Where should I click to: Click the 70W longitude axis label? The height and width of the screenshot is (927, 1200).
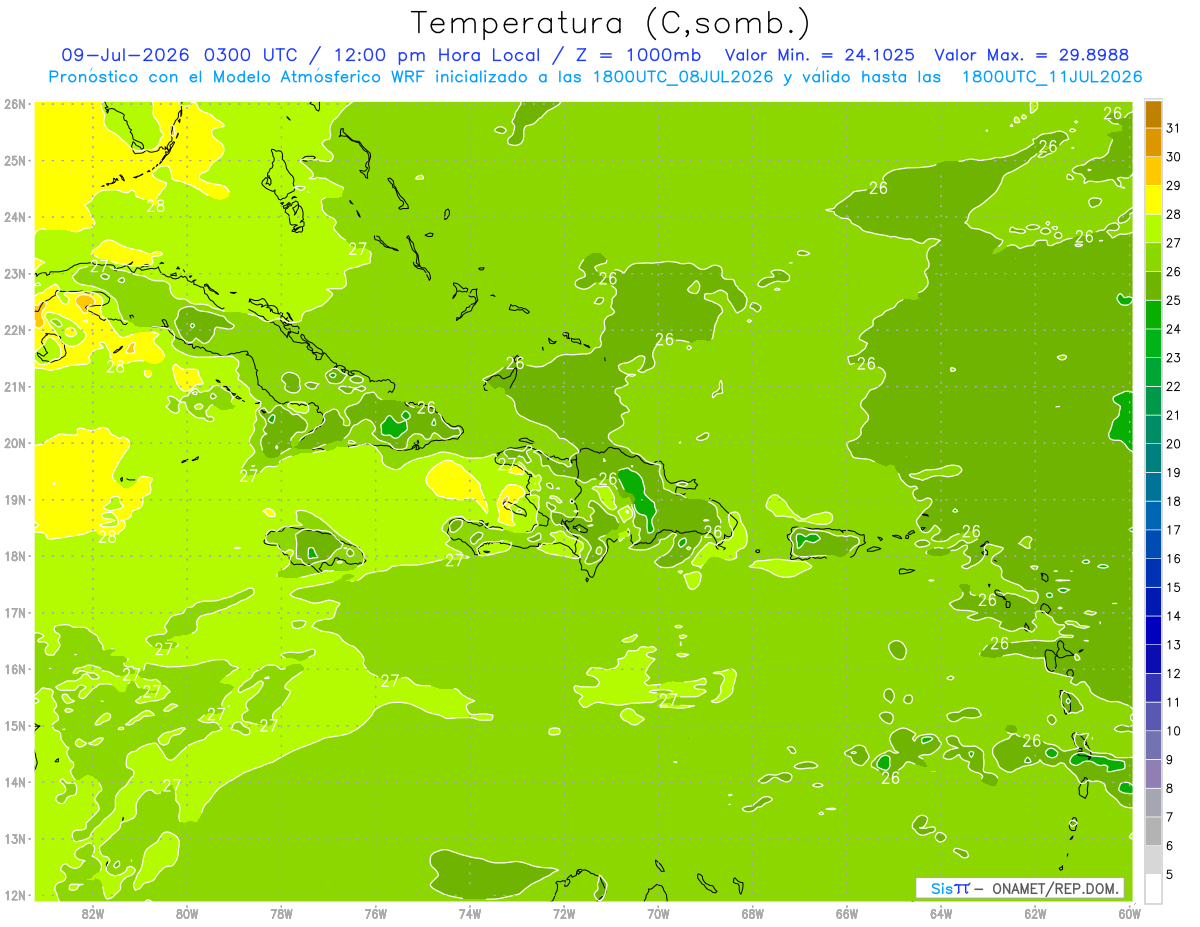click(x=659, y=913)
